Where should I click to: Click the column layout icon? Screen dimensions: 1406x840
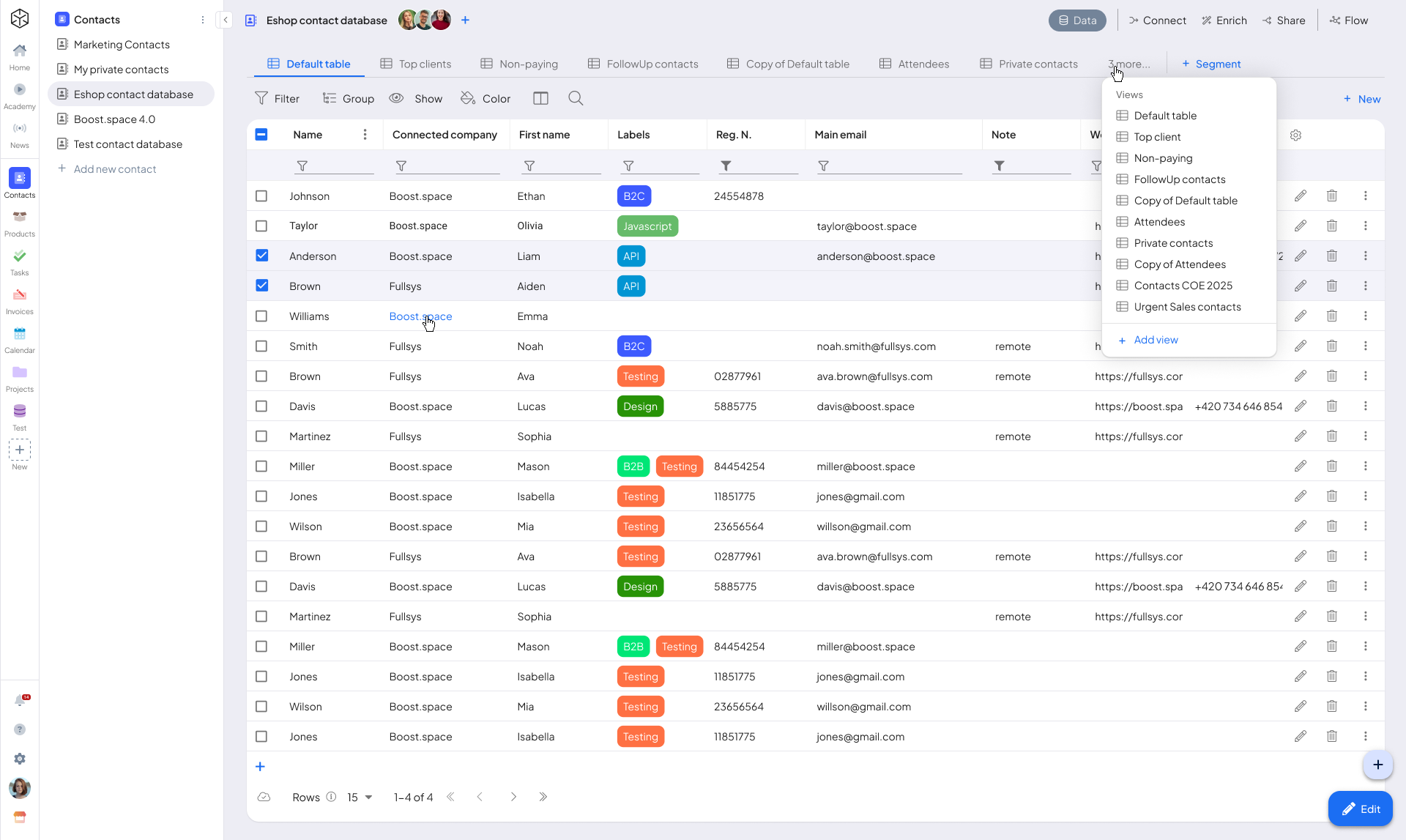(x=540, y=98)
